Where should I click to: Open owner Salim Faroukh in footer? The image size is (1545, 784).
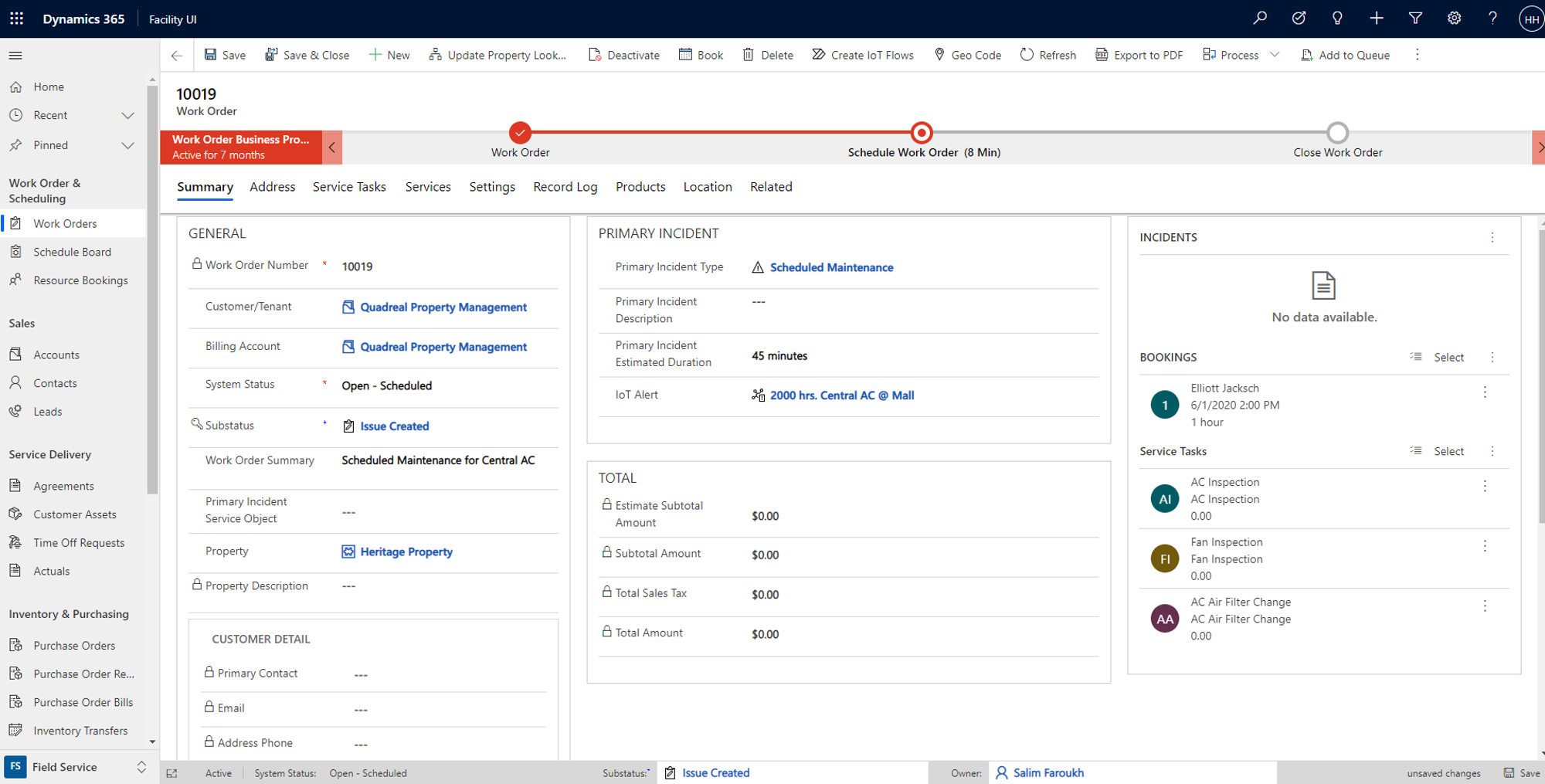(1048, 773)
